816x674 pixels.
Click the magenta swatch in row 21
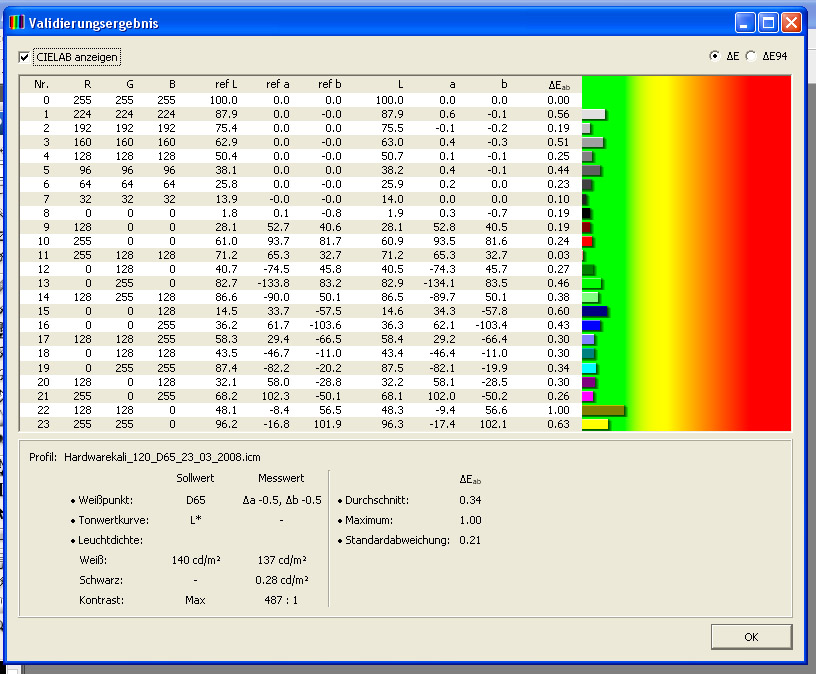(588, 396)
